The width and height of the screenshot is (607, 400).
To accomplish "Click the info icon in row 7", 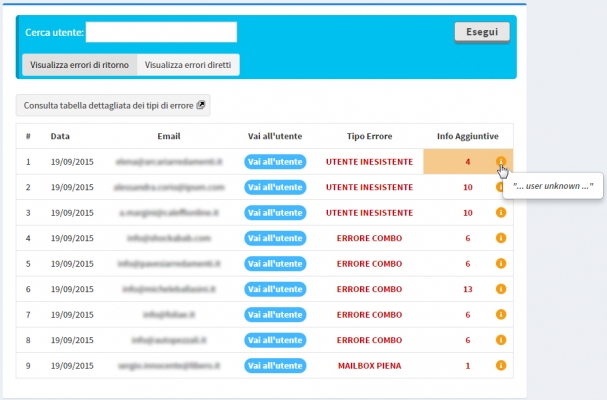I will tap(501, 315).
